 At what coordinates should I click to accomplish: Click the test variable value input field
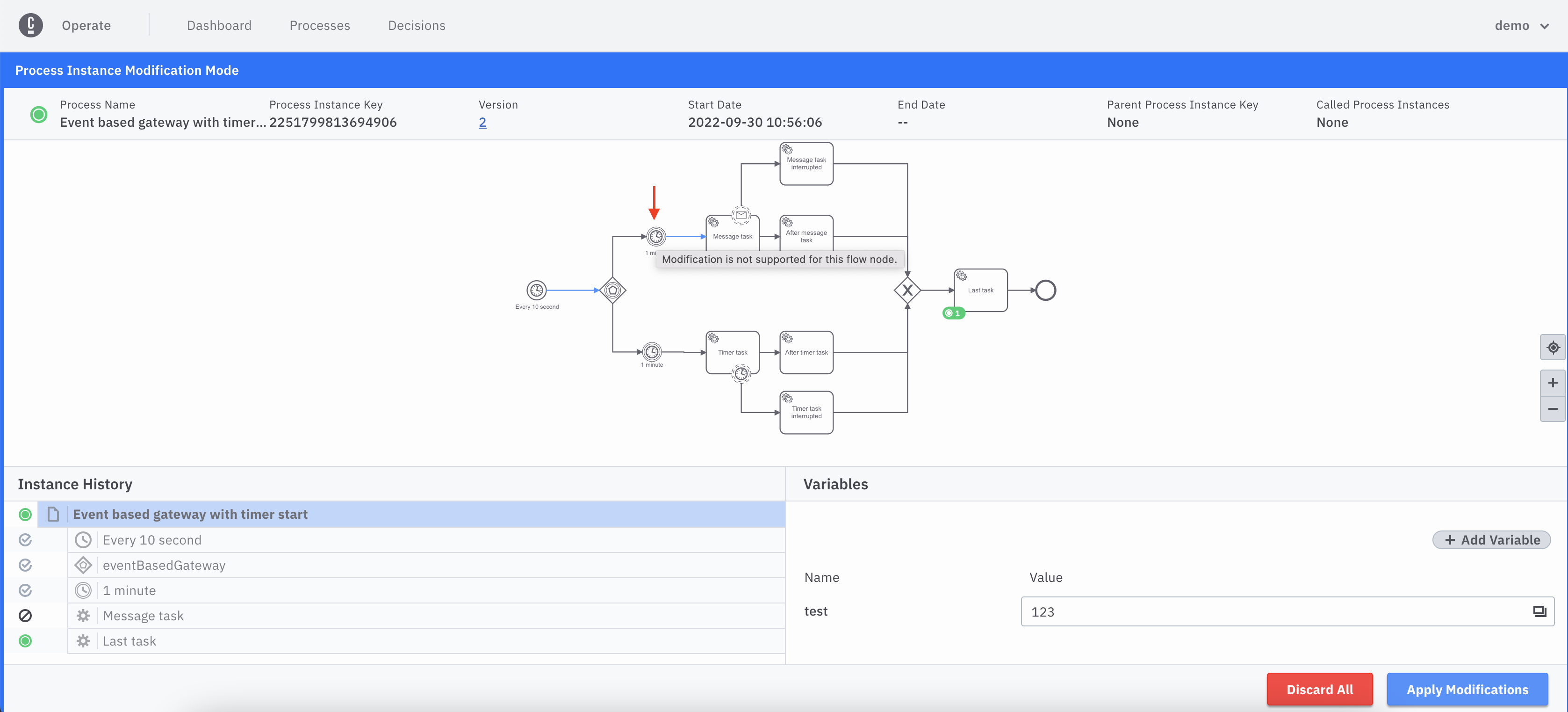coord(1285,610)
